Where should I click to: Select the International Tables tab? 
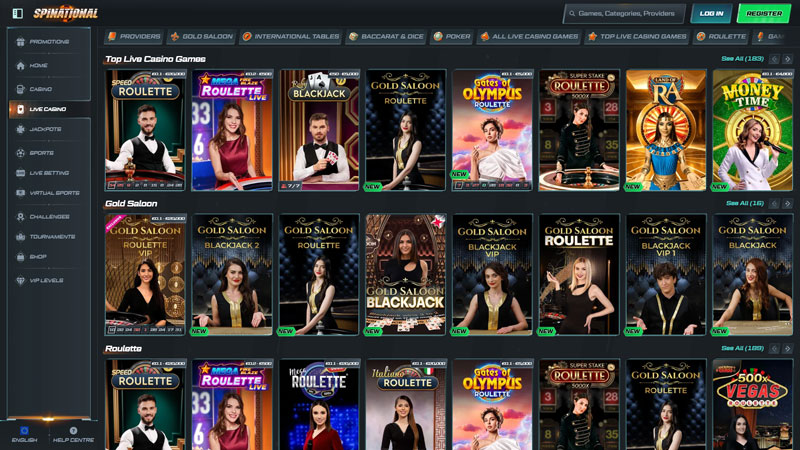coord(291,36)
